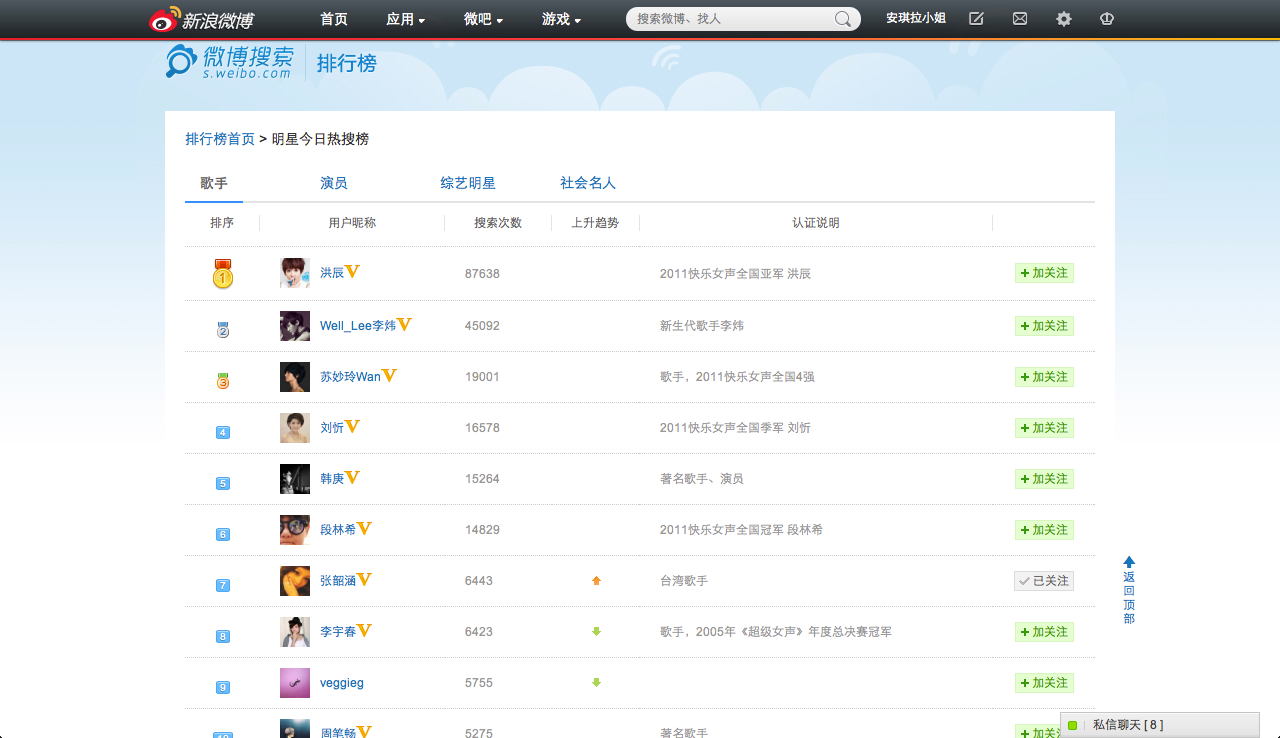The image size is (1280, 738).
Task: Click the V verified badge beside 洪辰
Action: tap(352, 271)
